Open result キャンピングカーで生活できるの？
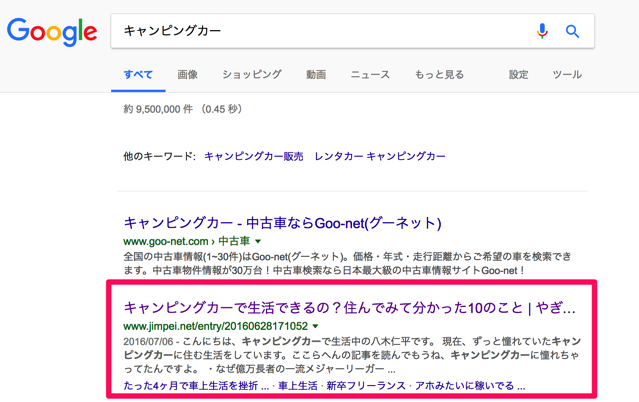 pyautogui.click(x=349, y=308)
